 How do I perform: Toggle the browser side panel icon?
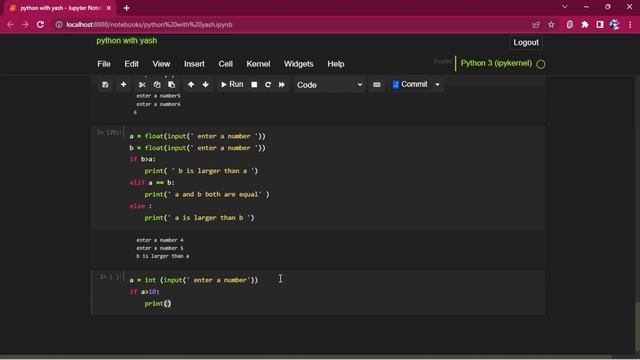click(600, 25)
